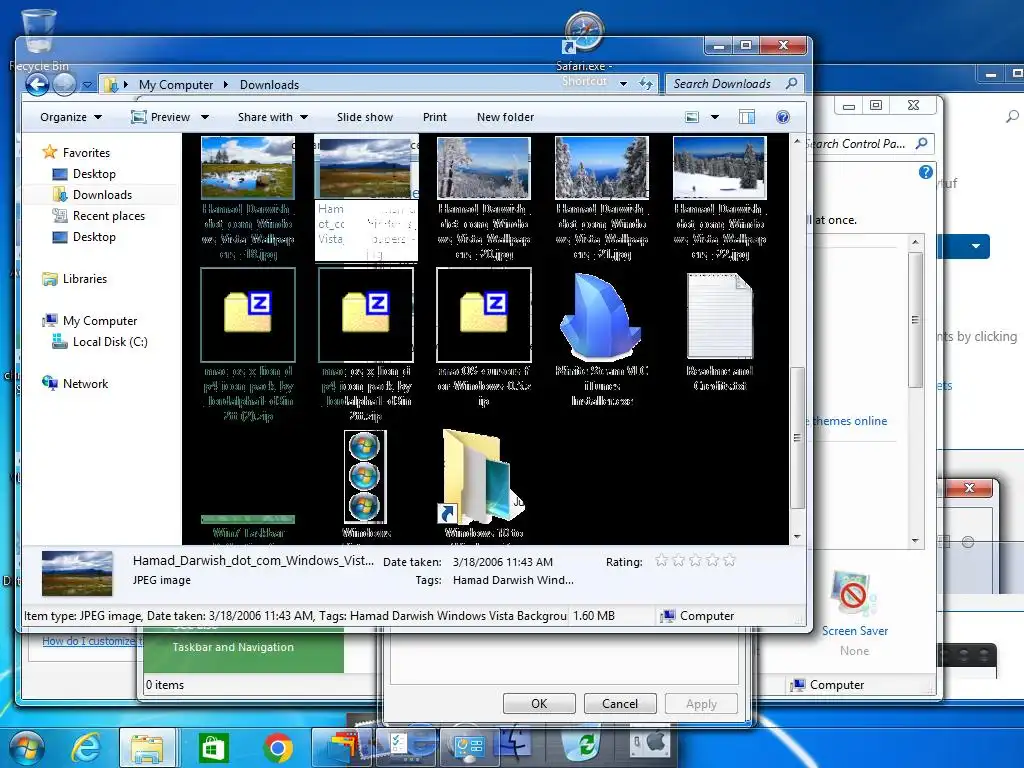Select Libraries in the navigation pane
Viewport: 1024px width, 768px height.
74,279
